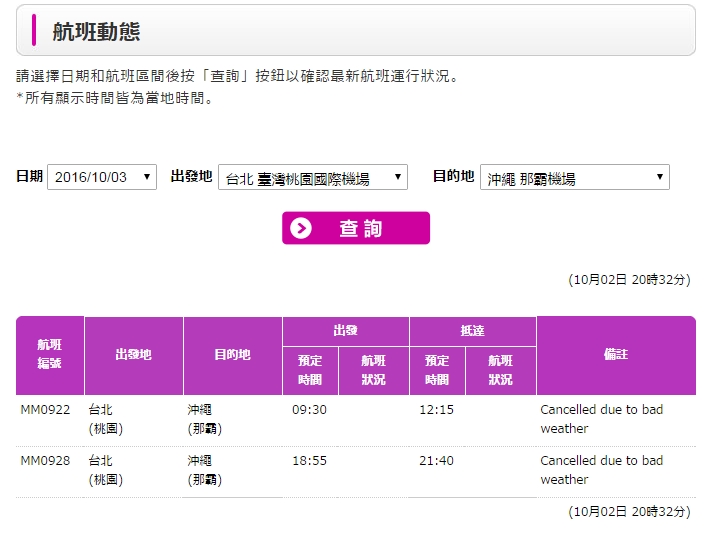Click MM0928 remark Cancelled due to bad weather
The height and width of the screenshot is (541, 725).
pyautogui.click(x=602, y=470)
